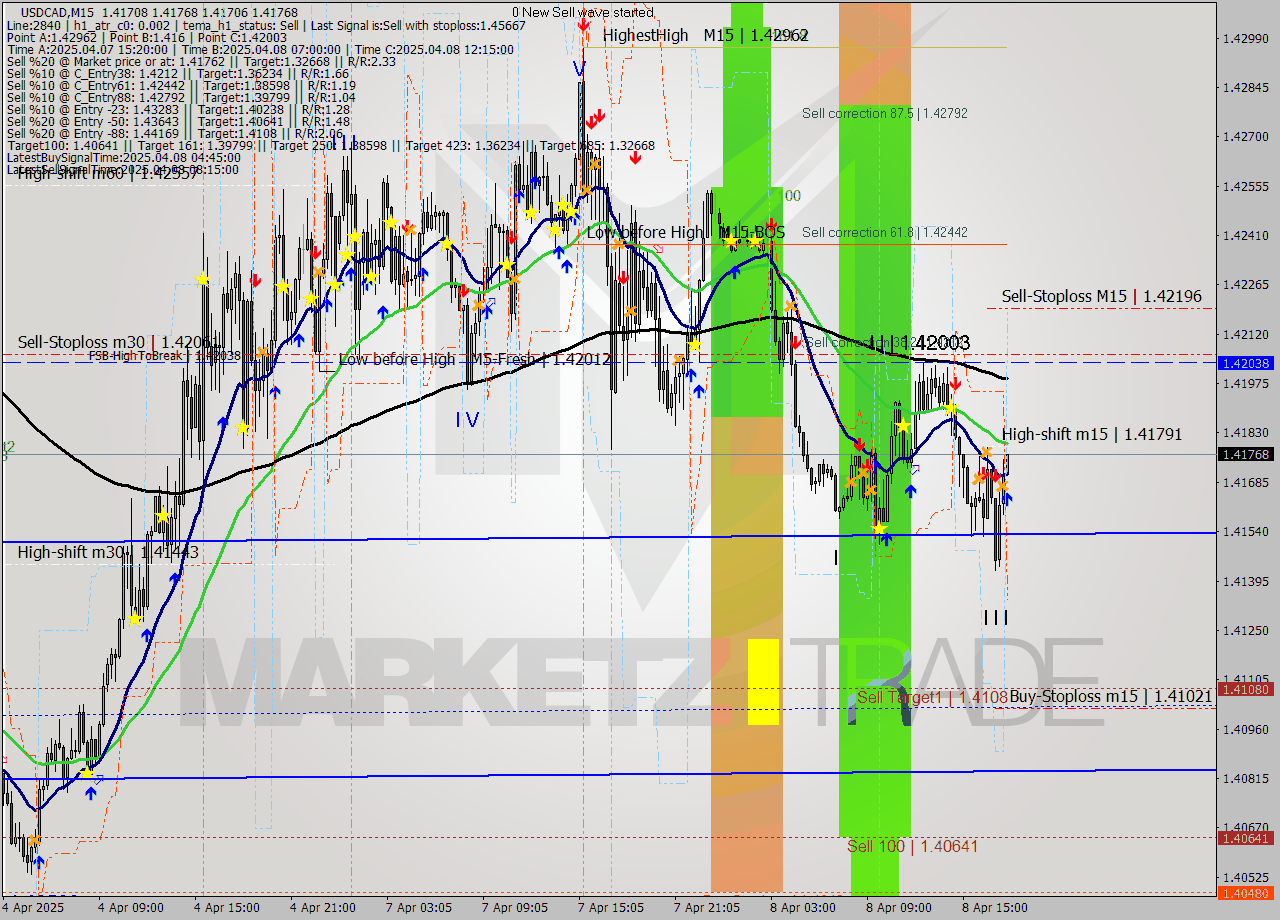This screenshot has height=920, width=1280.
Task: Click the red sell arrow above HighestHigh M15 label
Action: [x=583, y=26]
